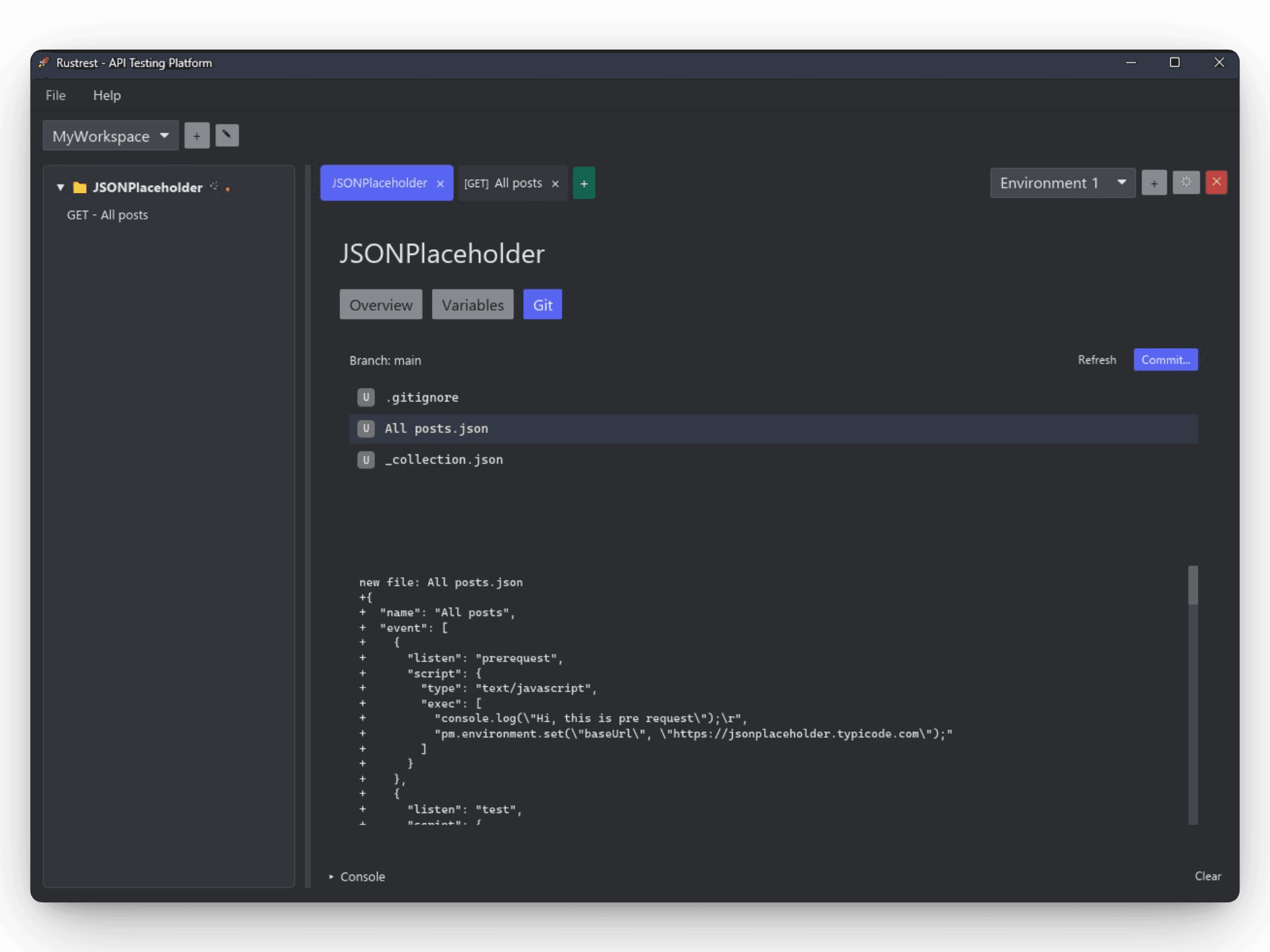Collapse the JSONPlaceholder collection tree
The width and height of the screenshot is (1270, 952).
(60, 188)
